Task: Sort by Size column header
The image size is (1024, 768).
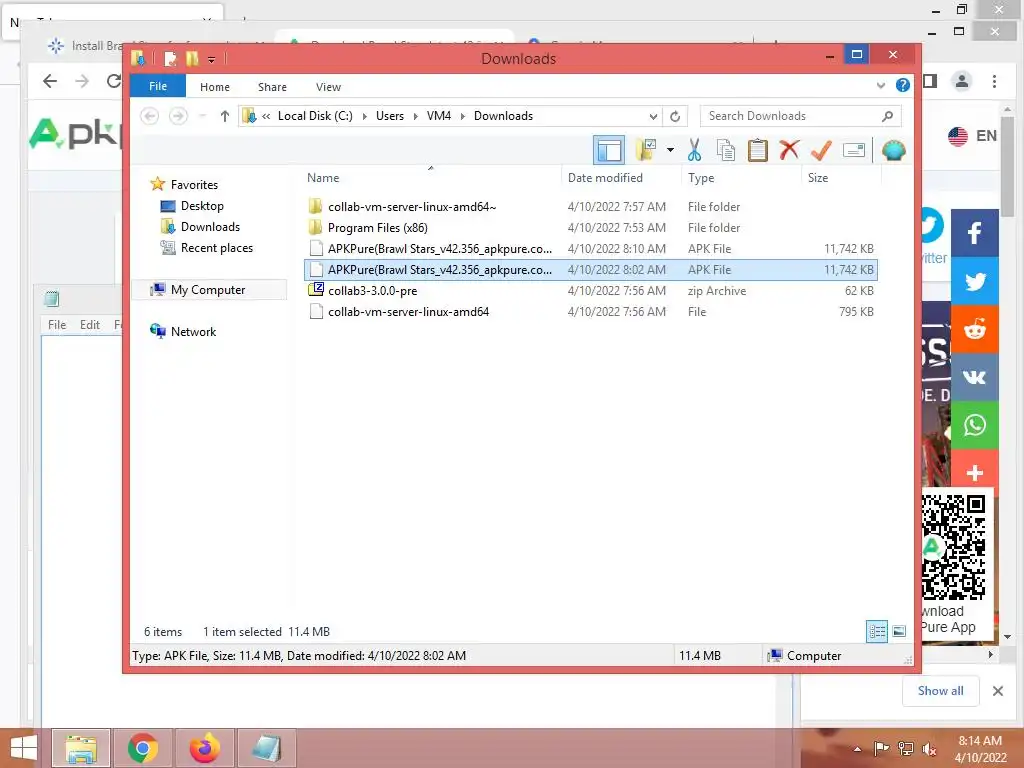Action: (x=818, y=178)
